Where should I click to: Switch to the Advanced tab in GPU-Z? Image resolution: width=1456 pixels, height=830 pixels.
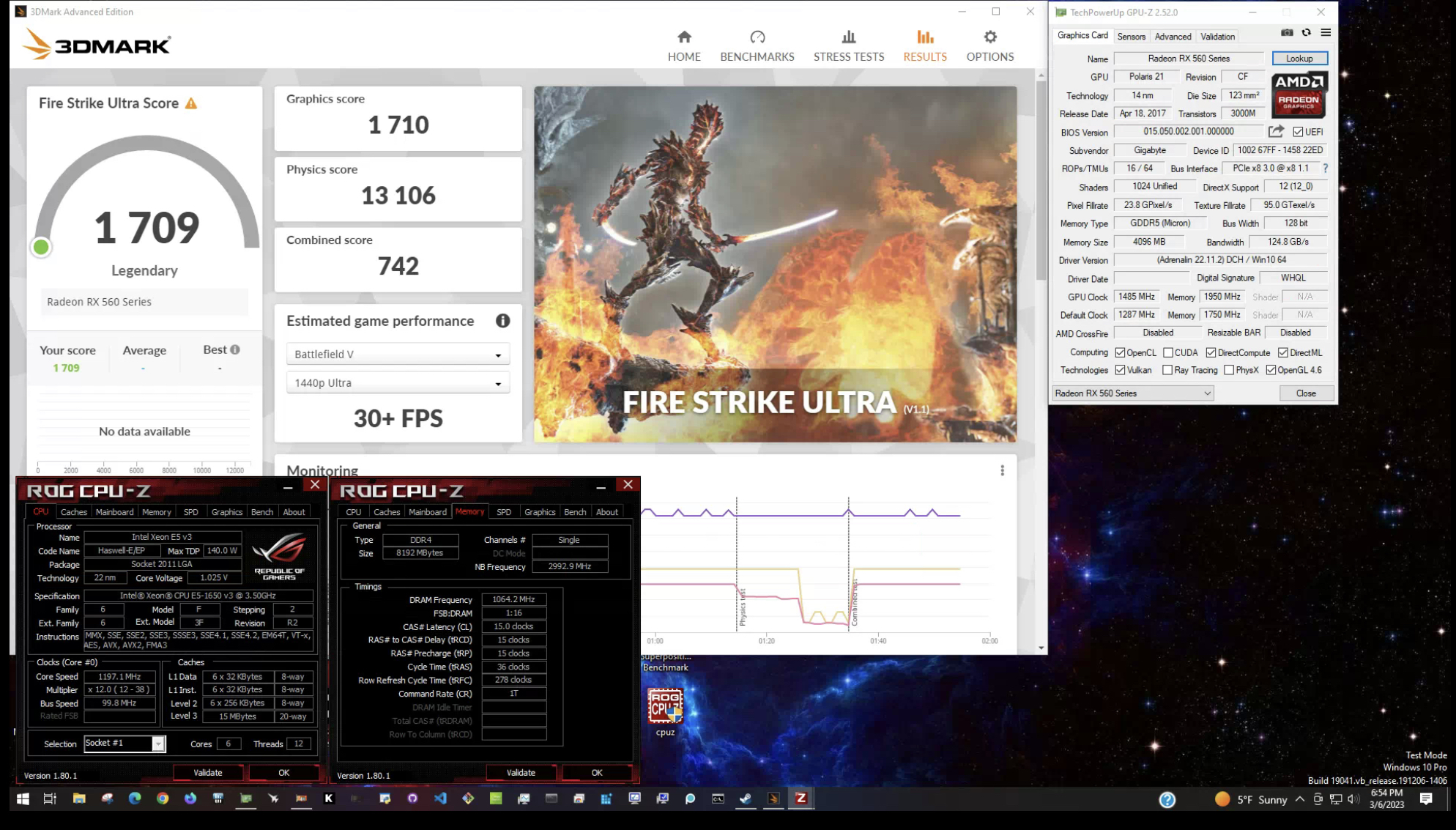1172,37
